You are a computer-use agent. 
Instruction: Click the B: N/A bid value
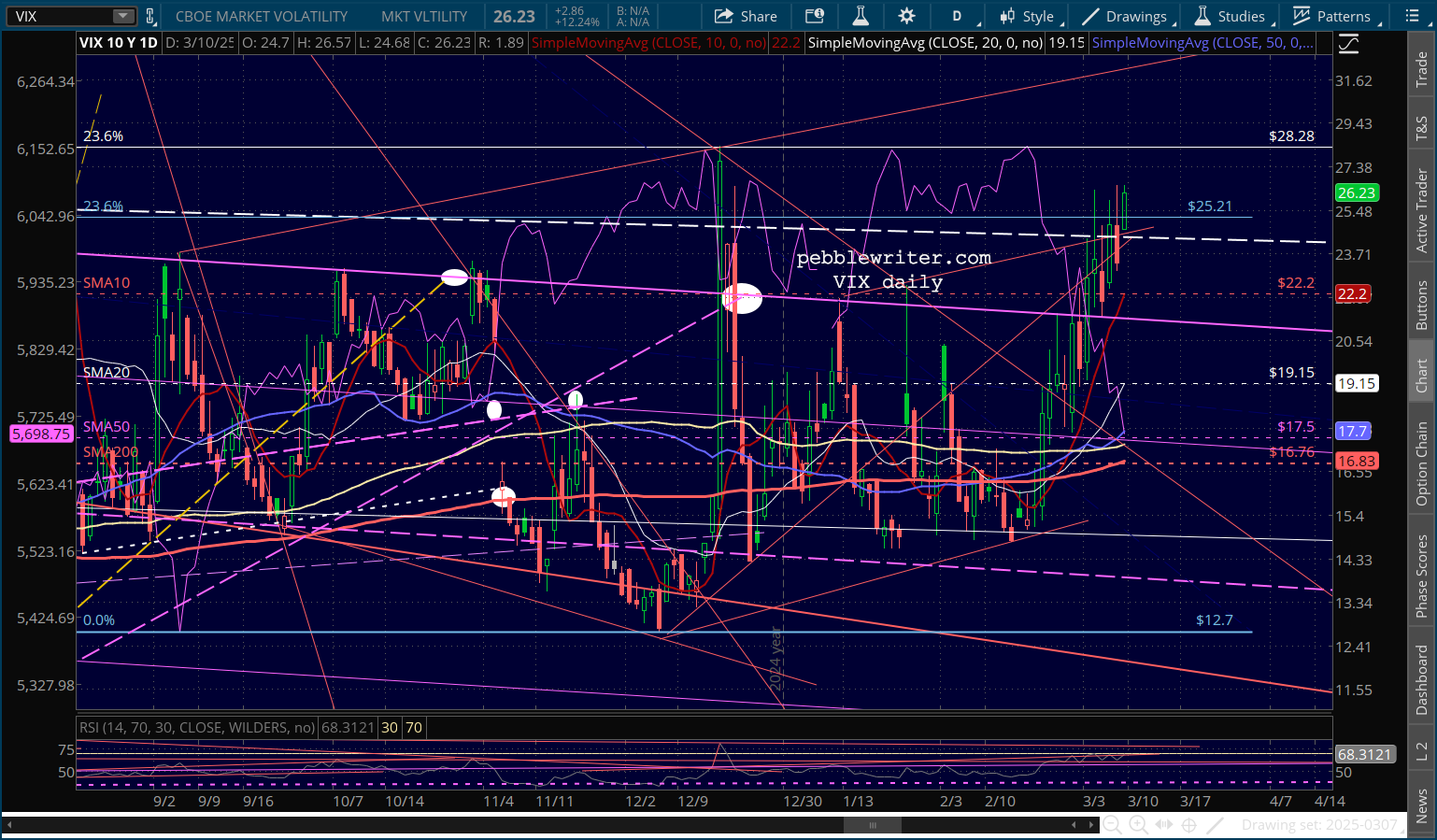tap(633, 11)
